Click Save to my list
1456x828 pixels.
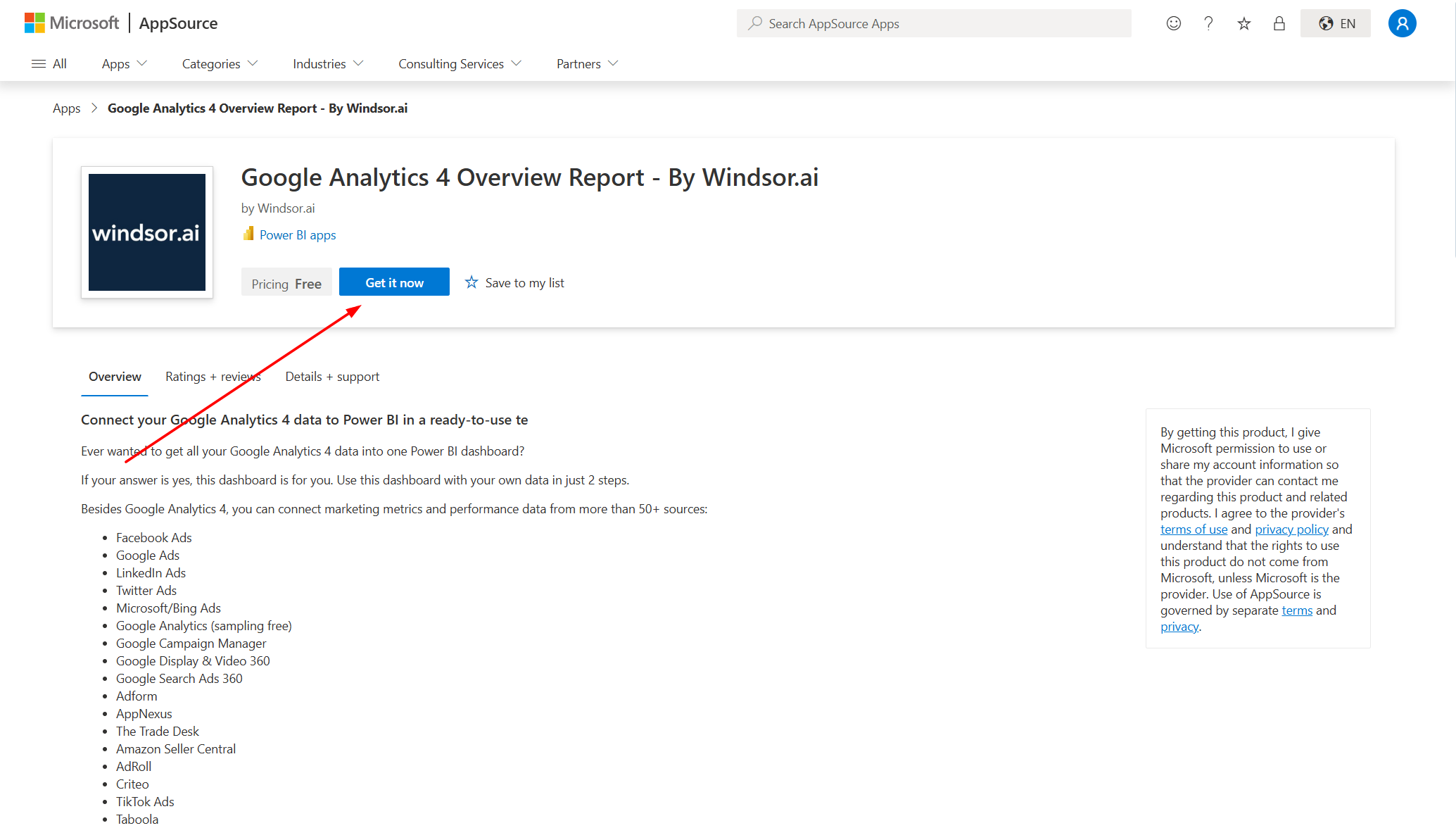pyautogui.click(x=515, y=283)
